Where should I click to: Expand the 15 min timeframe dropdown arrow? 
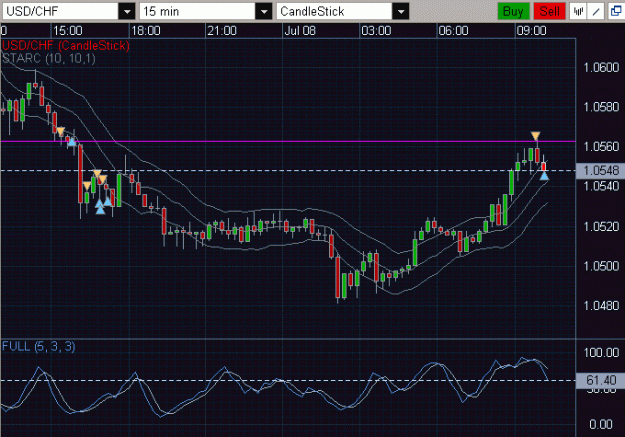[x=263, y=12]
